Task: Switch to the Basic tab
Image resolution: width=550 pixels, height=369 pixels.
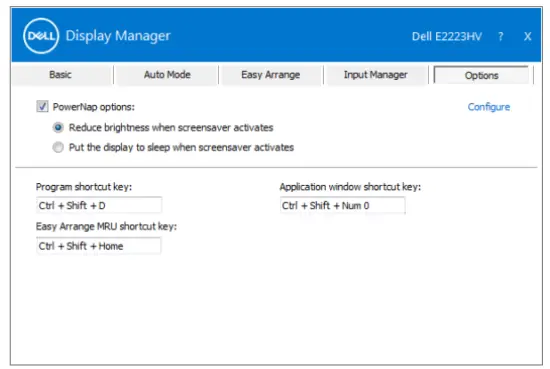Action: [60, 75]
